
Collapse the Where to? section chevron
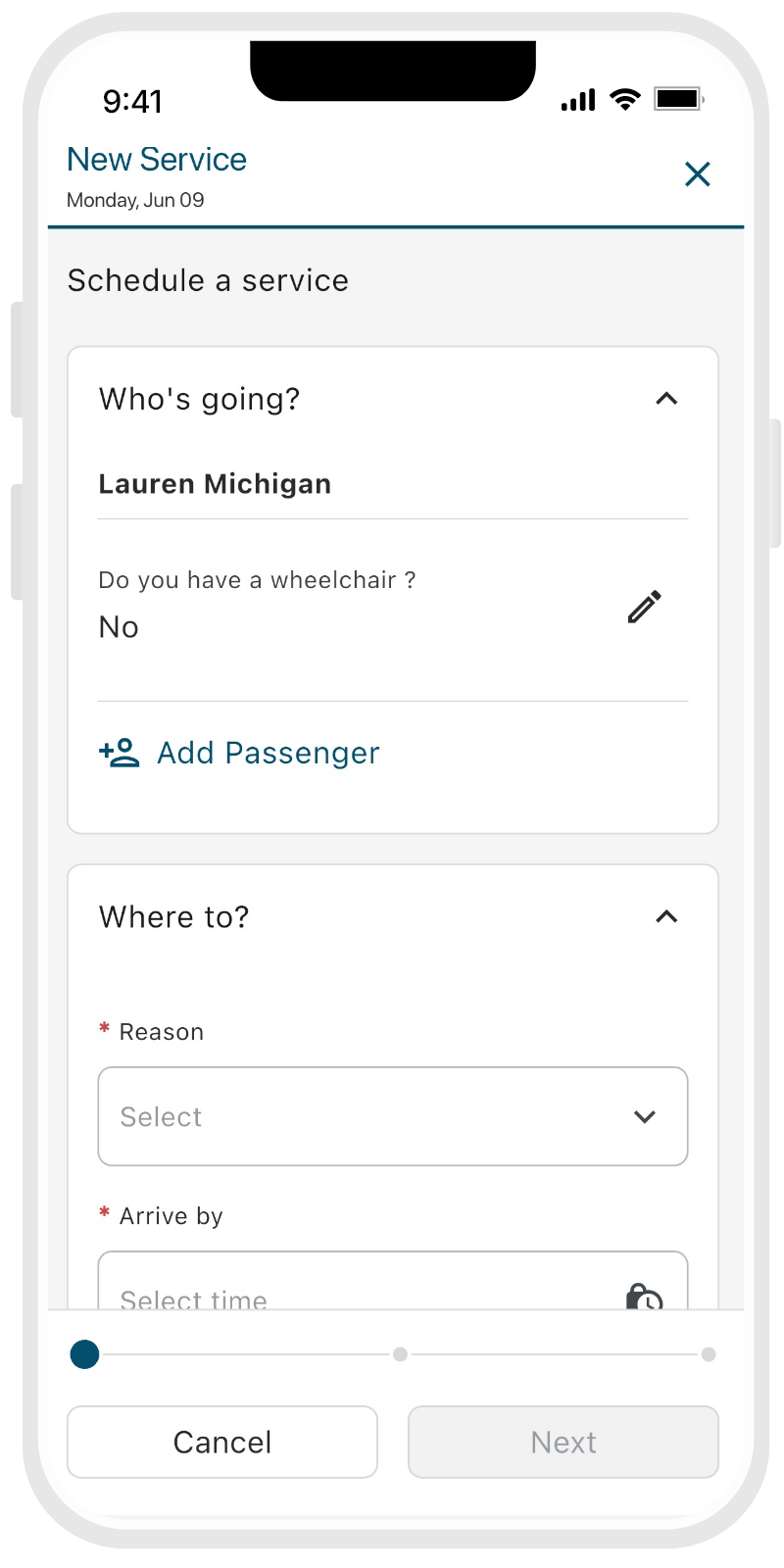666,916
